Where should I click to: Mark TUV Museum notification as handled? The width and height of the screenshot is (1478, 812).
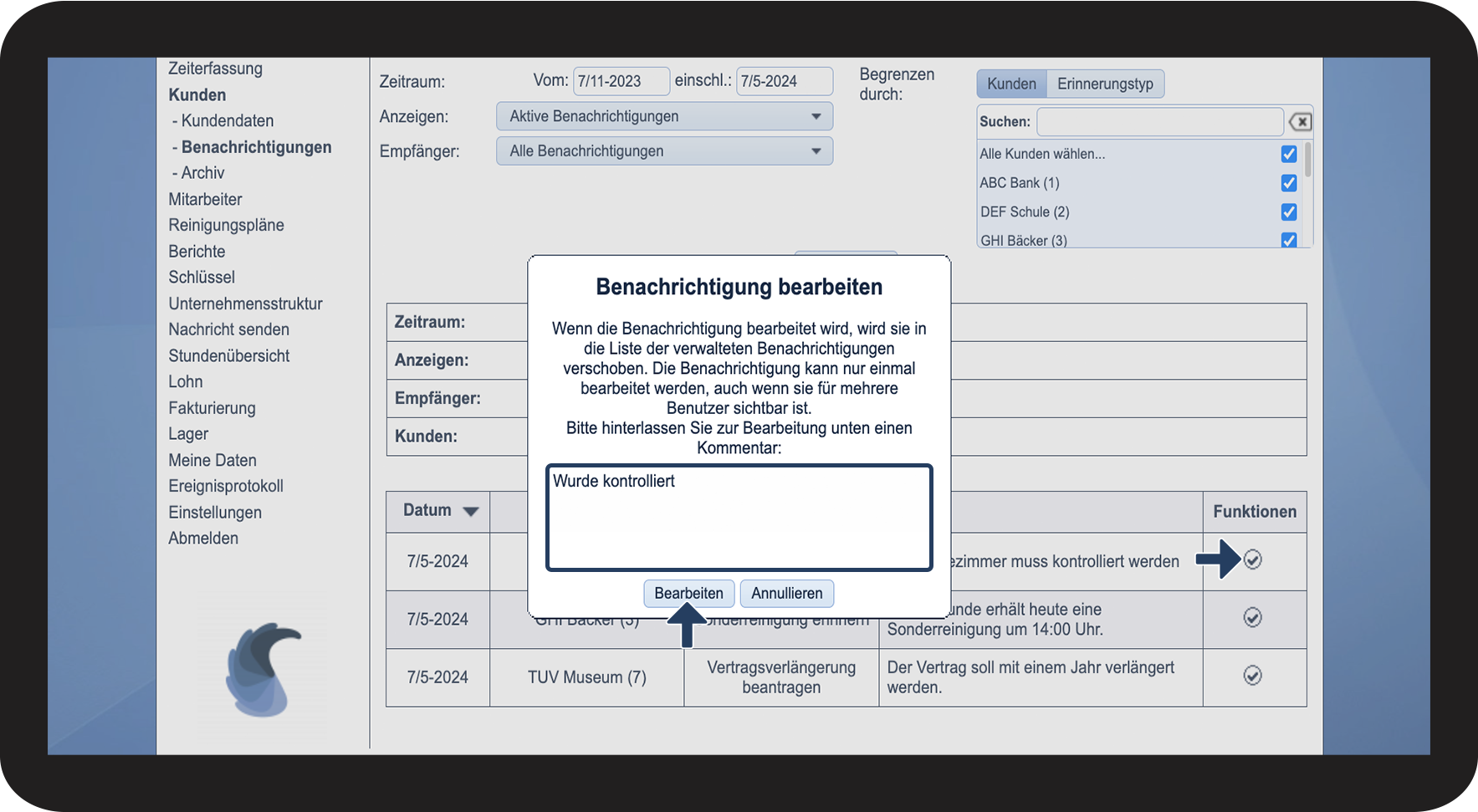coord(1252,676)
